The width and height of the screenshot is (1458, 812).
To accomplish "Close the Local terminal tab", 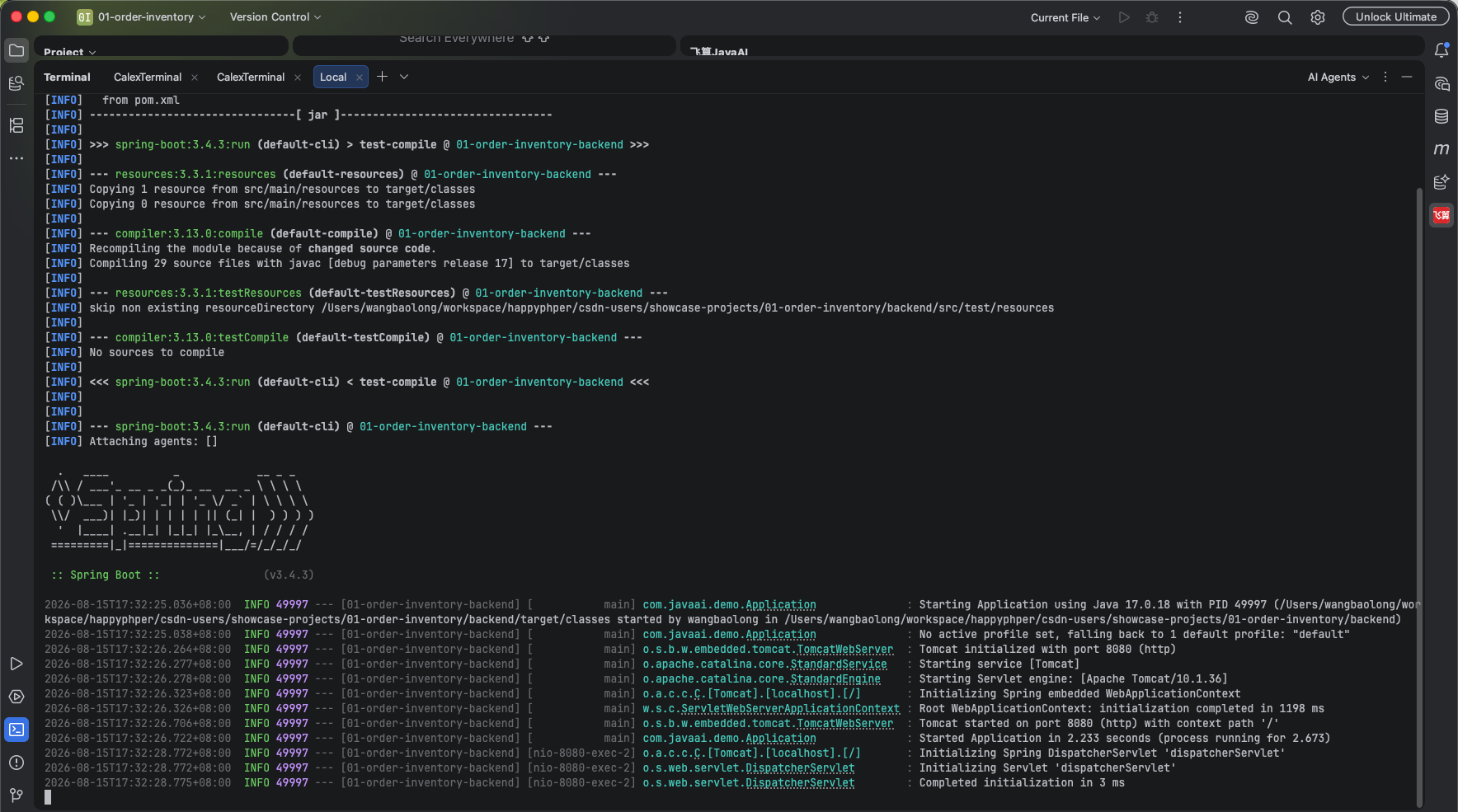I will tap(360, 77).
